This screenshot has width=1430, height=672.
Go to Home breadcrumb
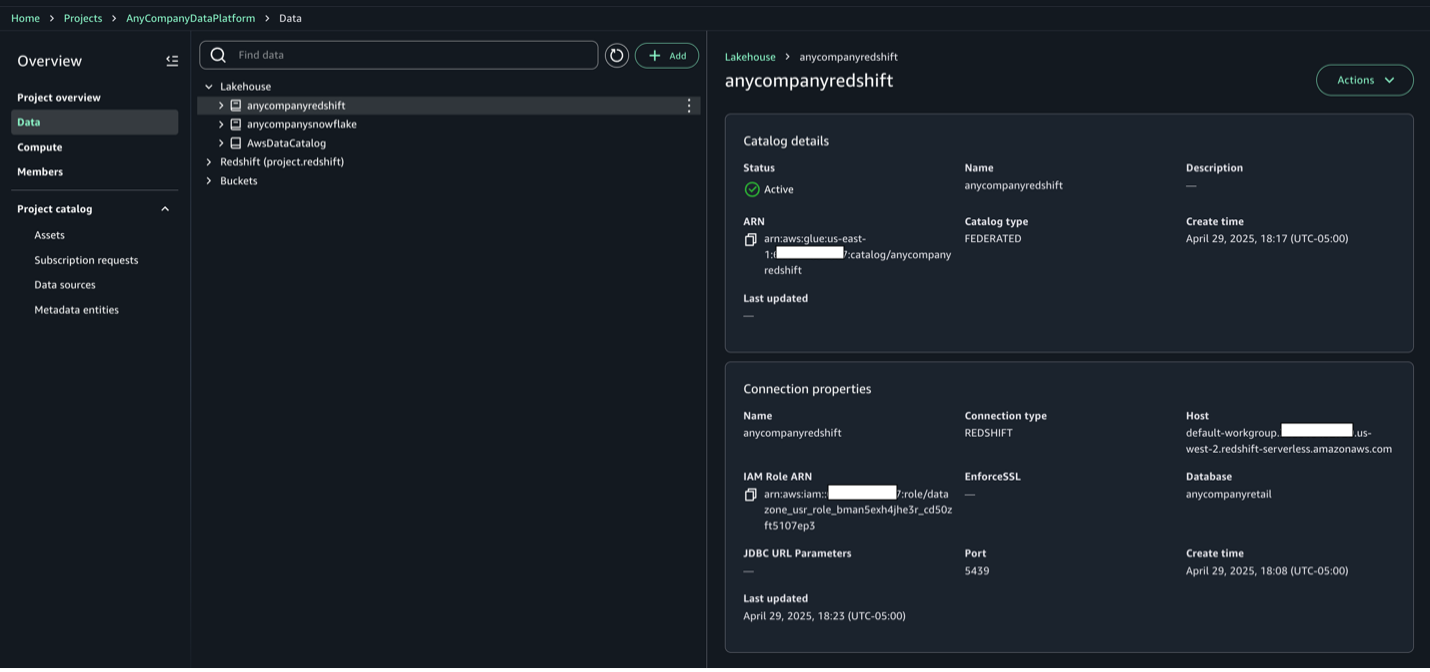25,18
